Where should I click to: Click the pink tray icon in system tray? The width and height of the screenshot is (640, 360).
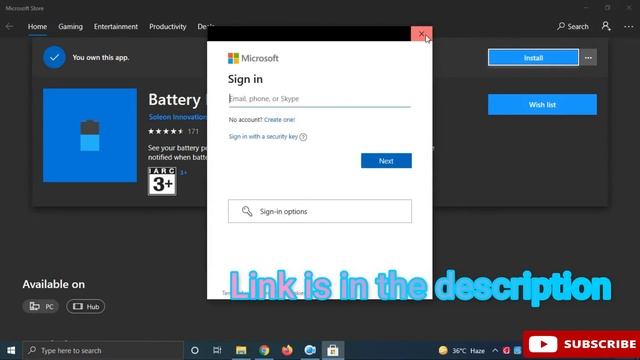(x=507, y=351)
